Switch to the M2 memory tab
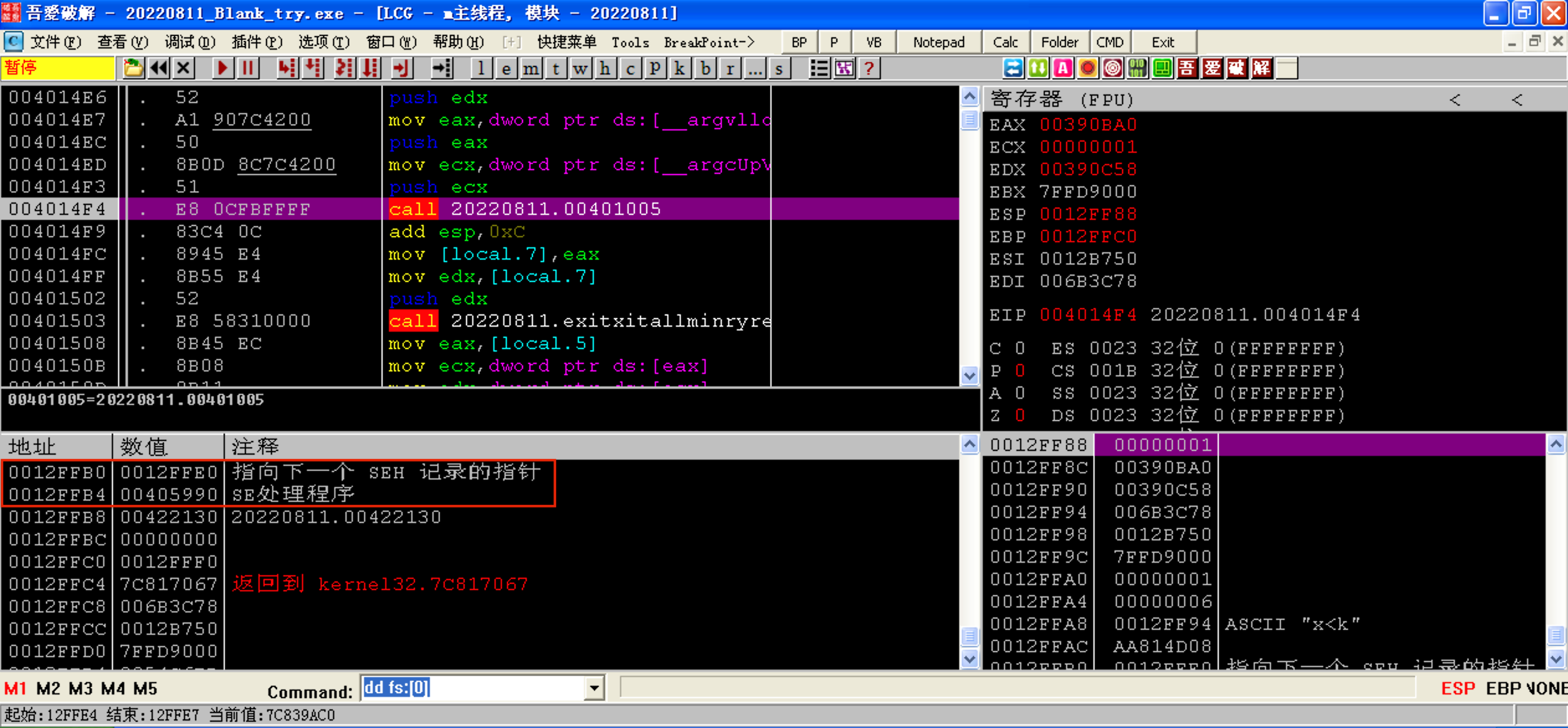This screenshot has height=728, width=1568. 48,688
